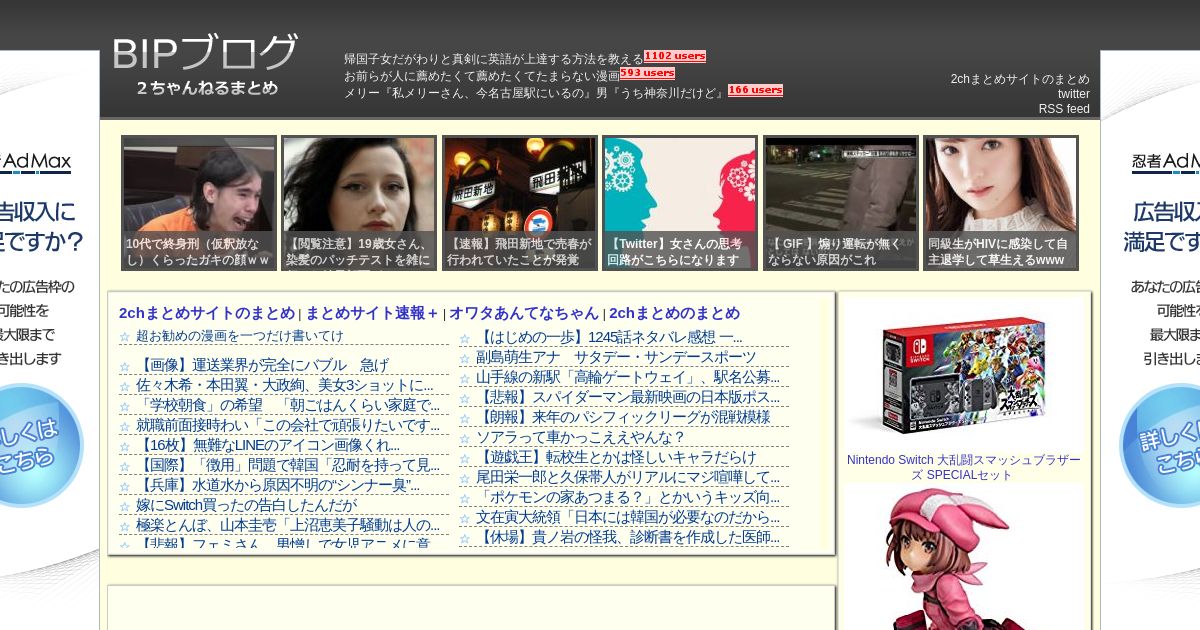Open the twitter header link
This screenshot has width=1200, height=630.
(1074, 94)
